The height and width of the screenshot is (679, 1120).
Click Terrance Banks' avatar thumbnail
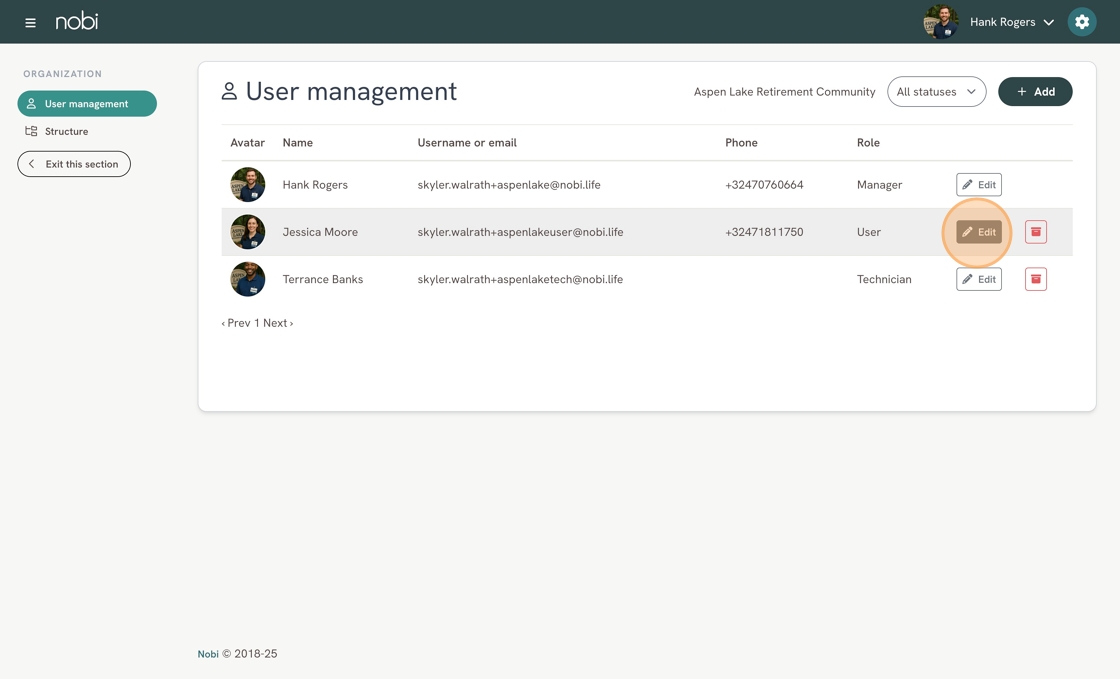(x=248, y=279)
